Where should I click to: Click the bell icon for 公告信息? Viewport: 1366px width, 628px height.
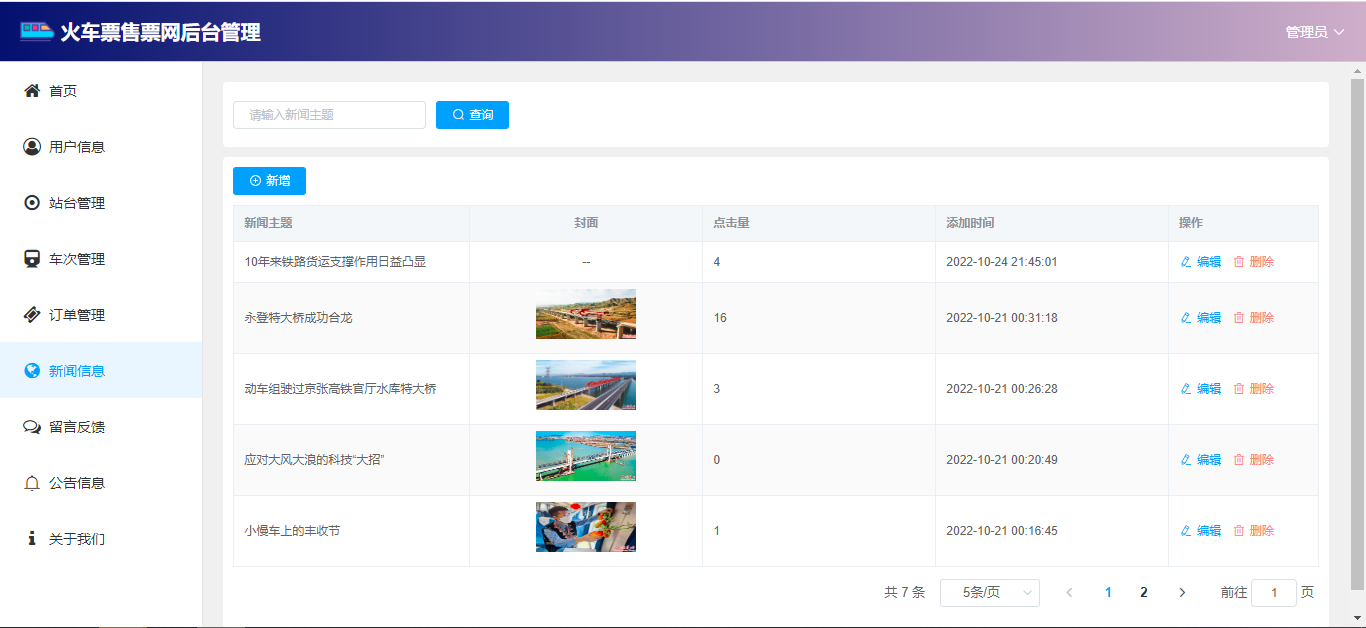pos(32,483)
